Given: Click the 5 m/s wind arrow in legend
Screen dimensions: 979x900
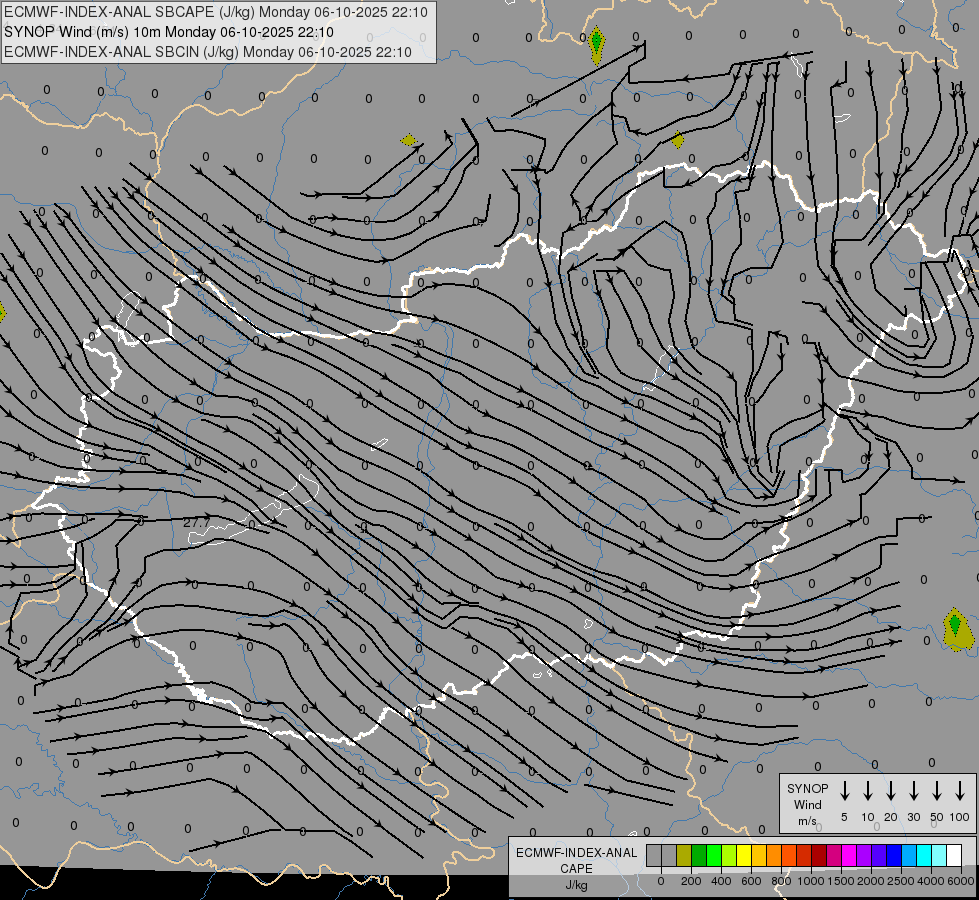Looking at the screenshot, I should point(844,790).
